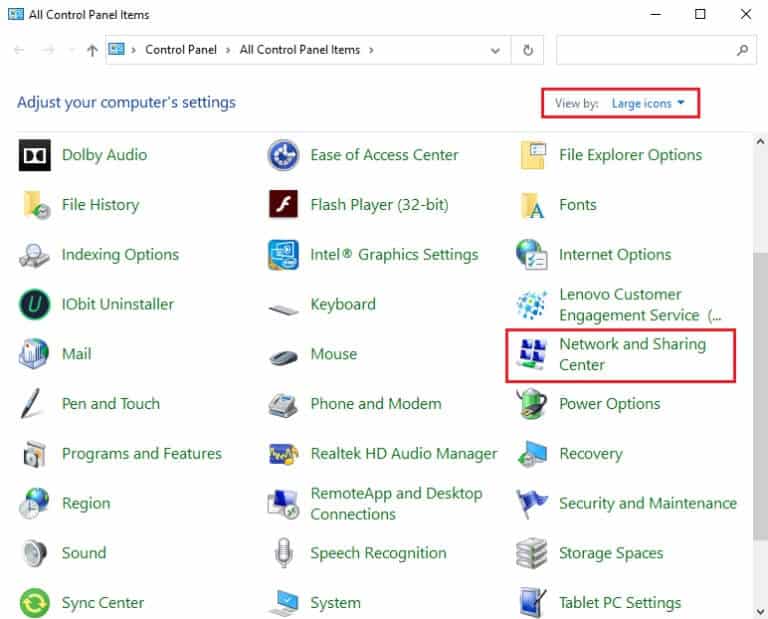Open the Mail icon

pos(34,354)
